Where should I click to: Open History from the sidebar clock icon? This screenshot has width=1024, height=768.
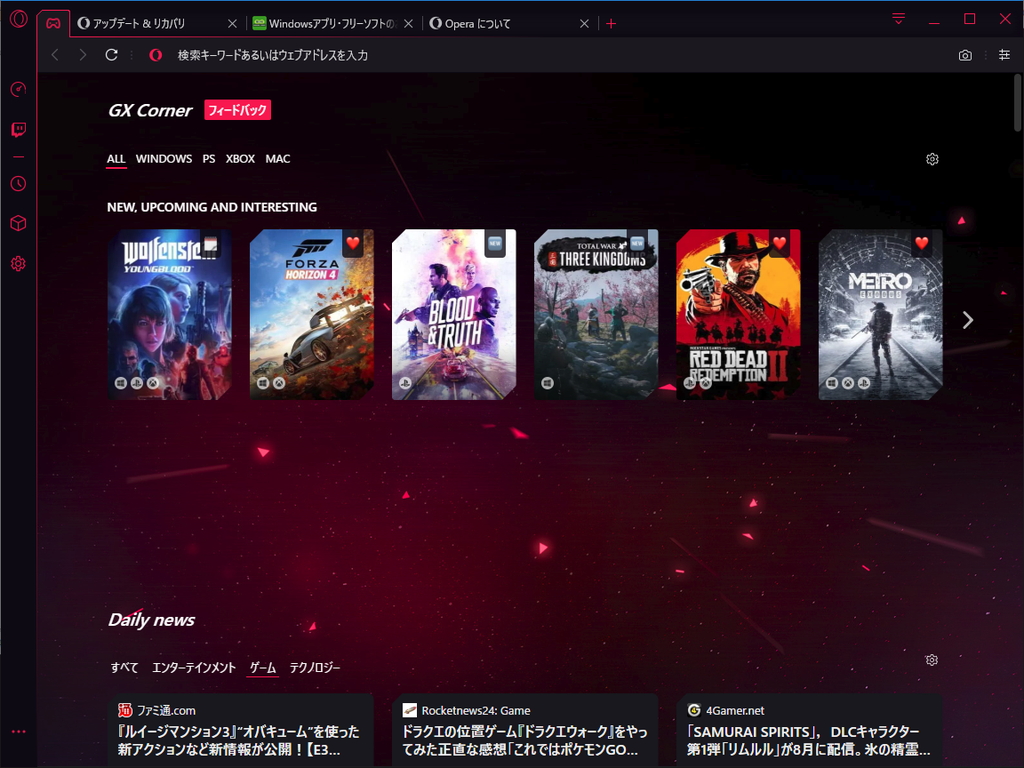[18, 184]
